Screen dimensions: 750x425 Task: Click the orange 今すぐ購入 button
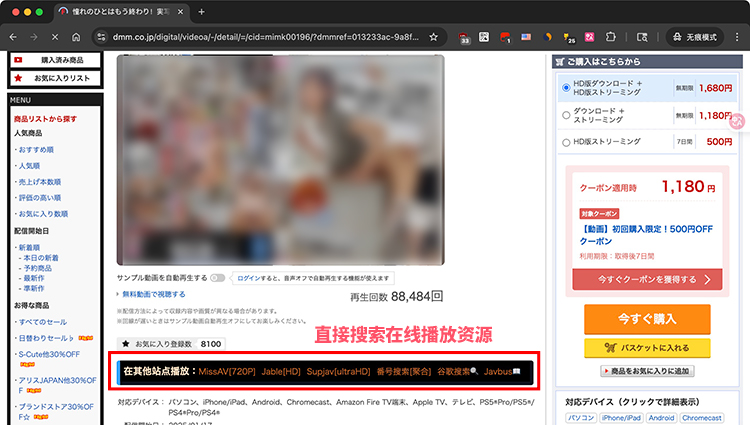pos(647,319)
